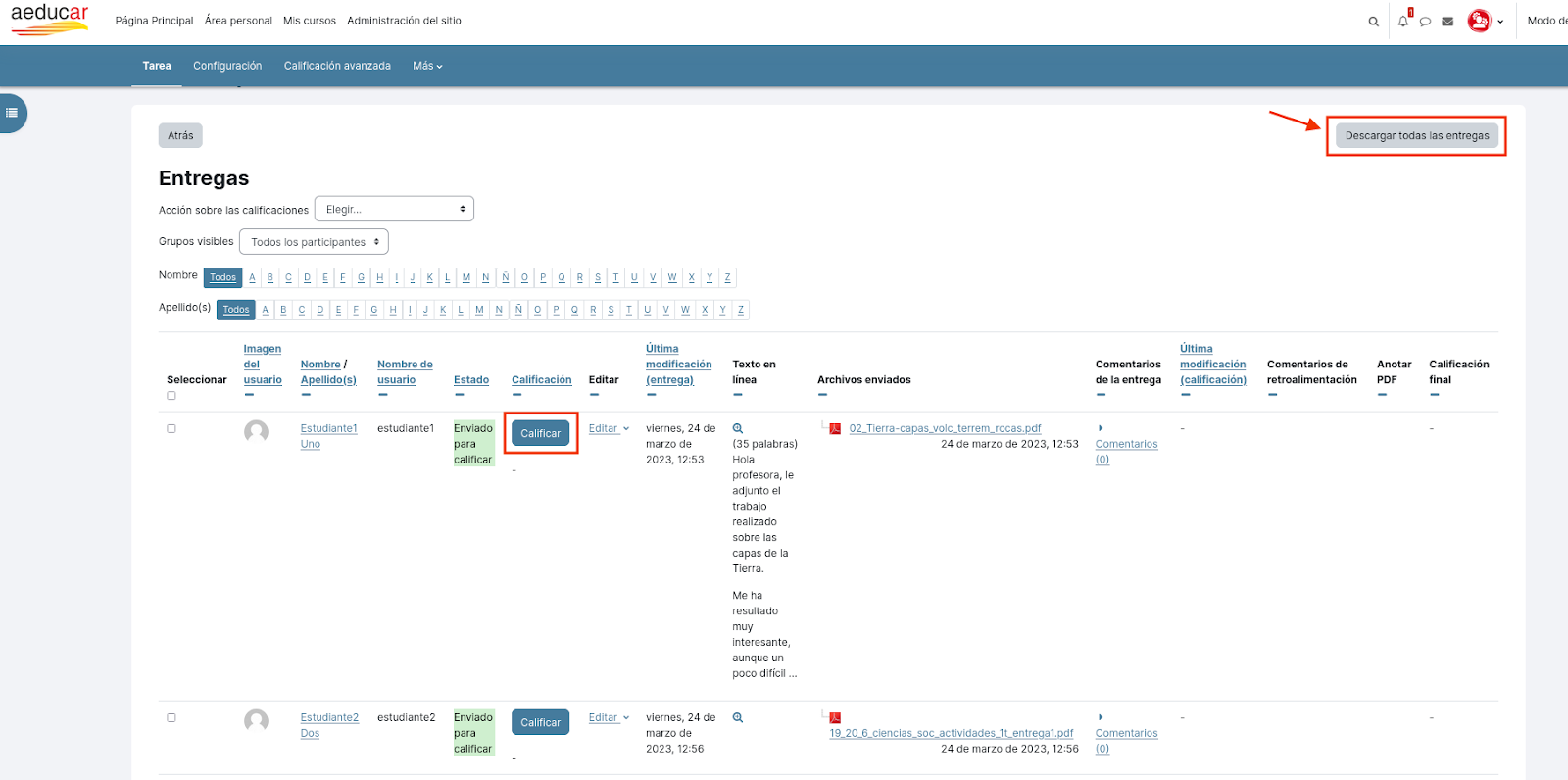Viewport: 1568px width, 780px height.
Task: Open the notifications bell icon
Action: coord(1403,21)
